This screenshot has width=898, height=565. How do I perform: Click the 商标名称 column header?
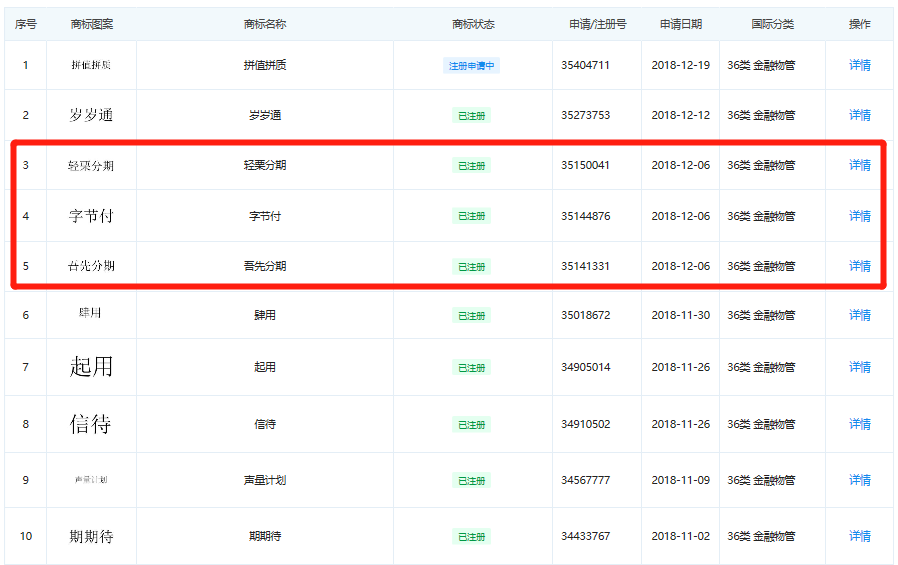click(x=265, y=24)
